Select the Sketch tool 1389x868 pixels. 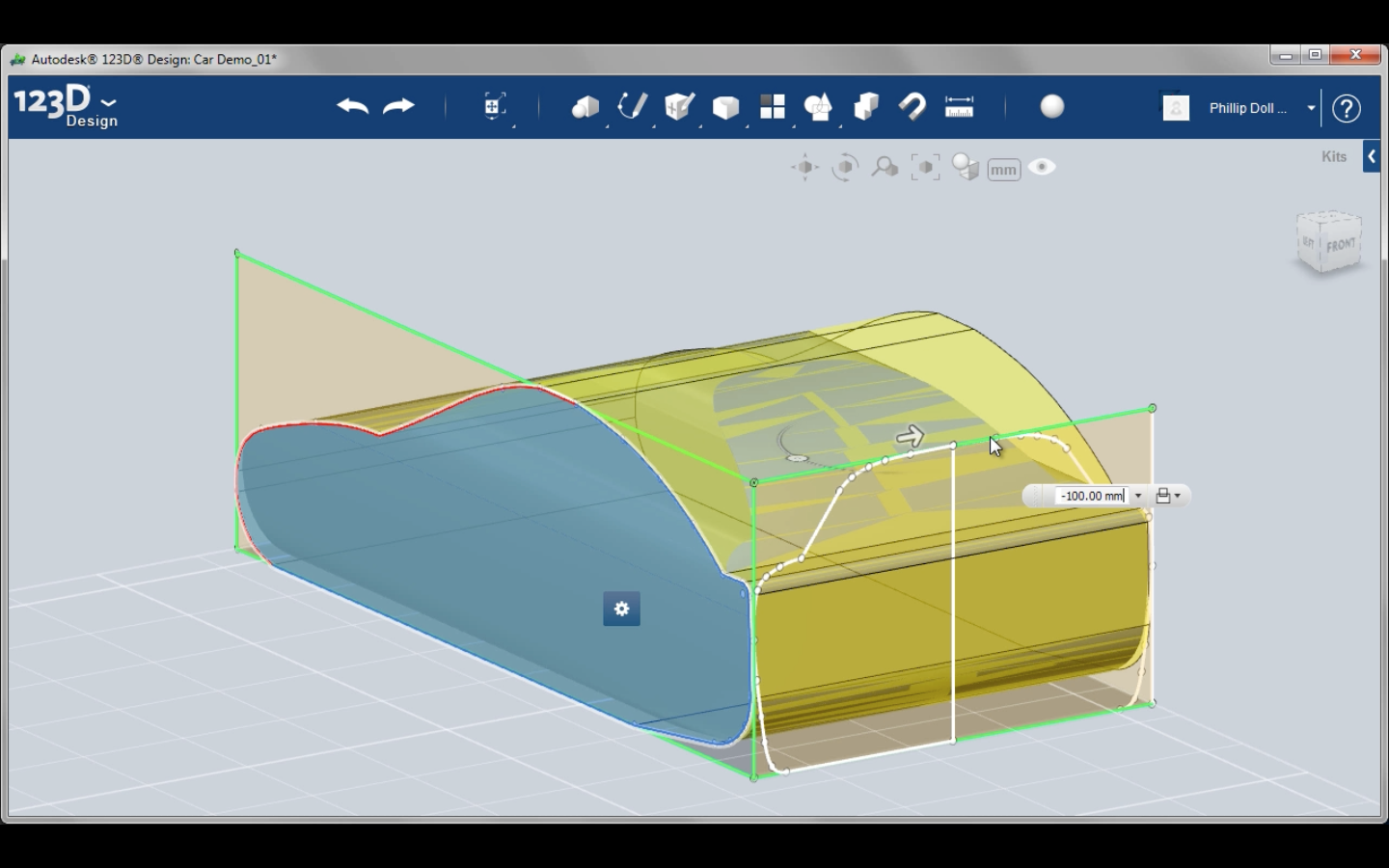tap(632, 107)
